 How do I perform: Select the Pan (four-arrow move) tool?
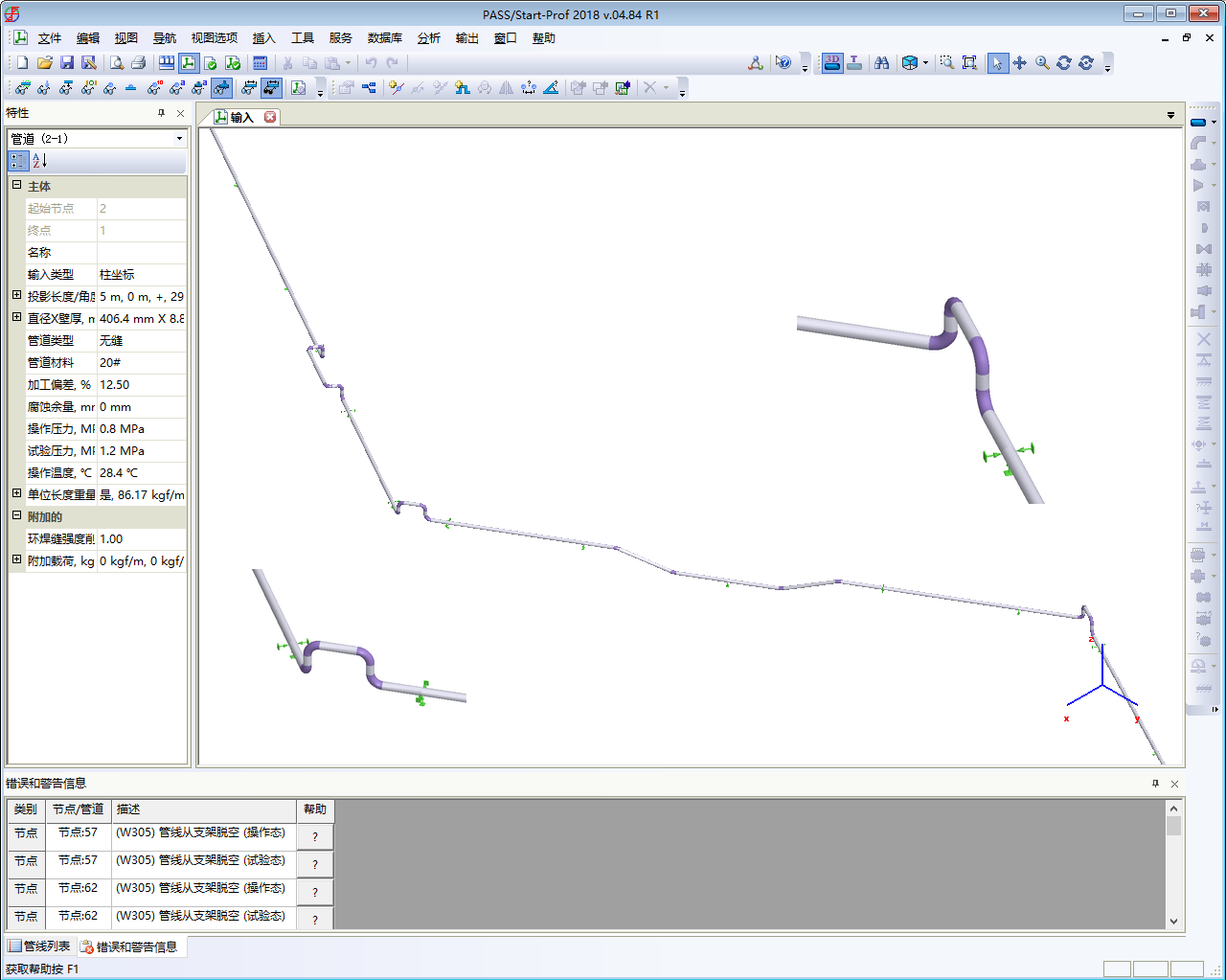coord(1019,62)
